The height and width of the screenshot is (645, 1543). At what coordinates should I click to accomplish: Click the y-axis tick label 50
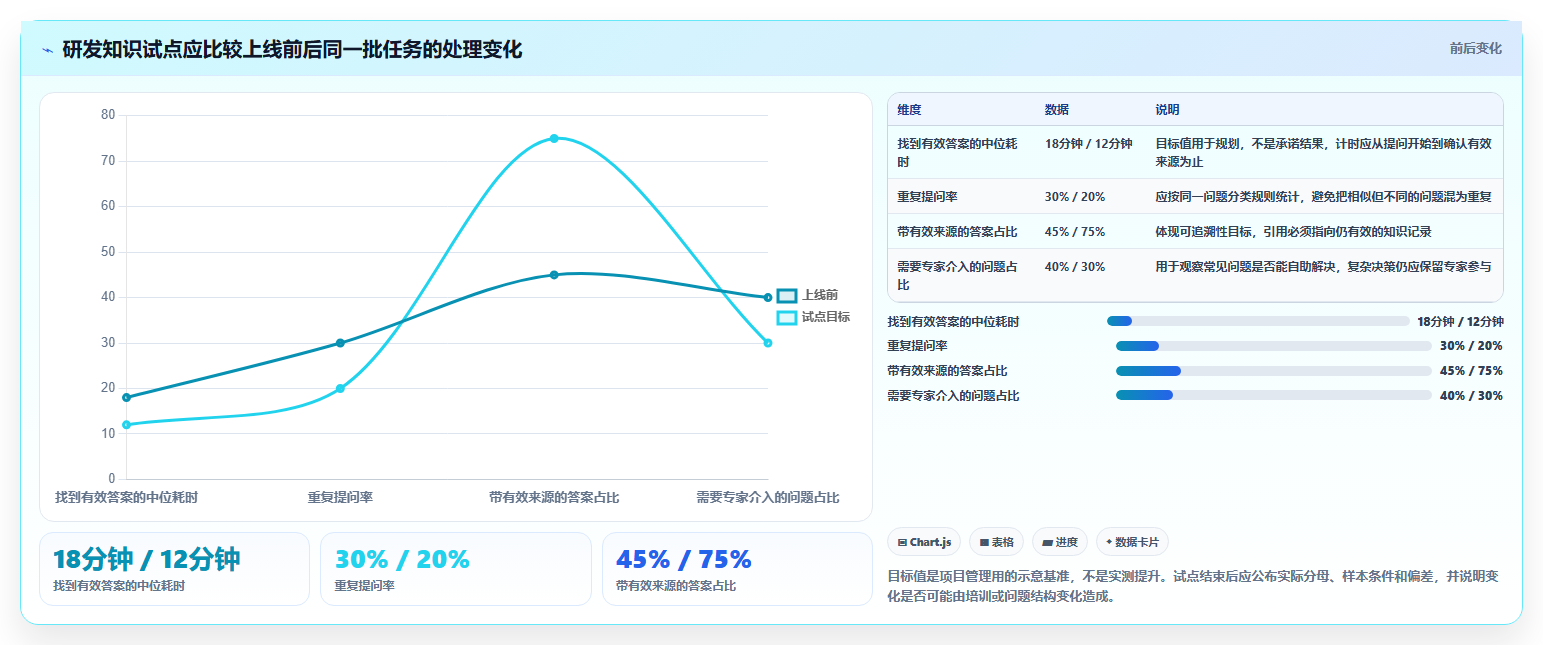tap(108, 252)
